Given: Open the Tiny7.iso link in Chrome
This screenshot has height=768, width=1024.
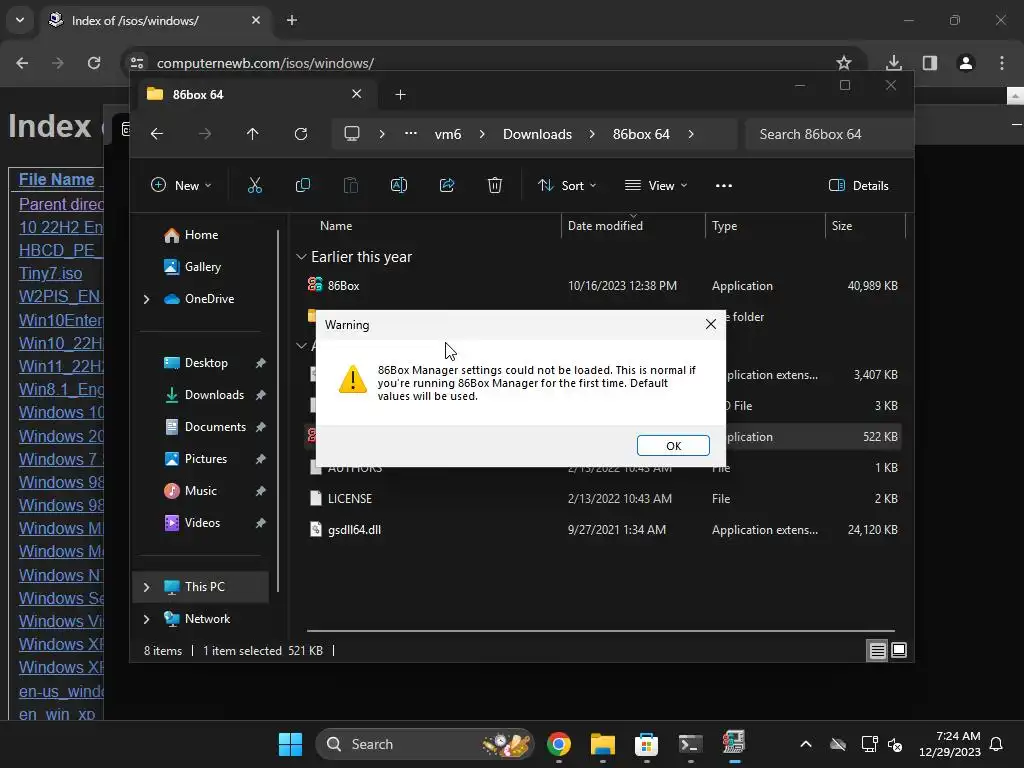Looking at the screenshot, I should click(50, 273).
